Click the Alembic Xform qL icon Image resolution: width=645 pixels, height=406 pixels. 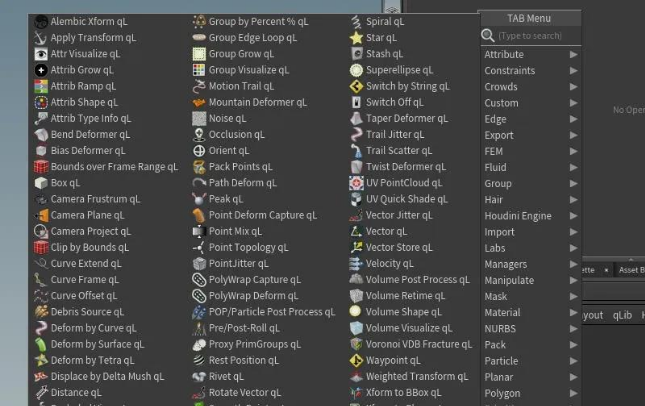coord(41,21)
